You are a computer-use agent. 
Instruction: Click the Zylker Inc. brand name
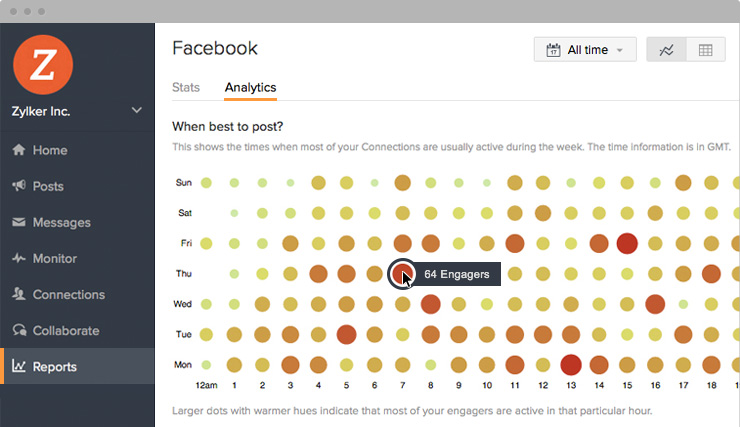(x=41, y=111)
